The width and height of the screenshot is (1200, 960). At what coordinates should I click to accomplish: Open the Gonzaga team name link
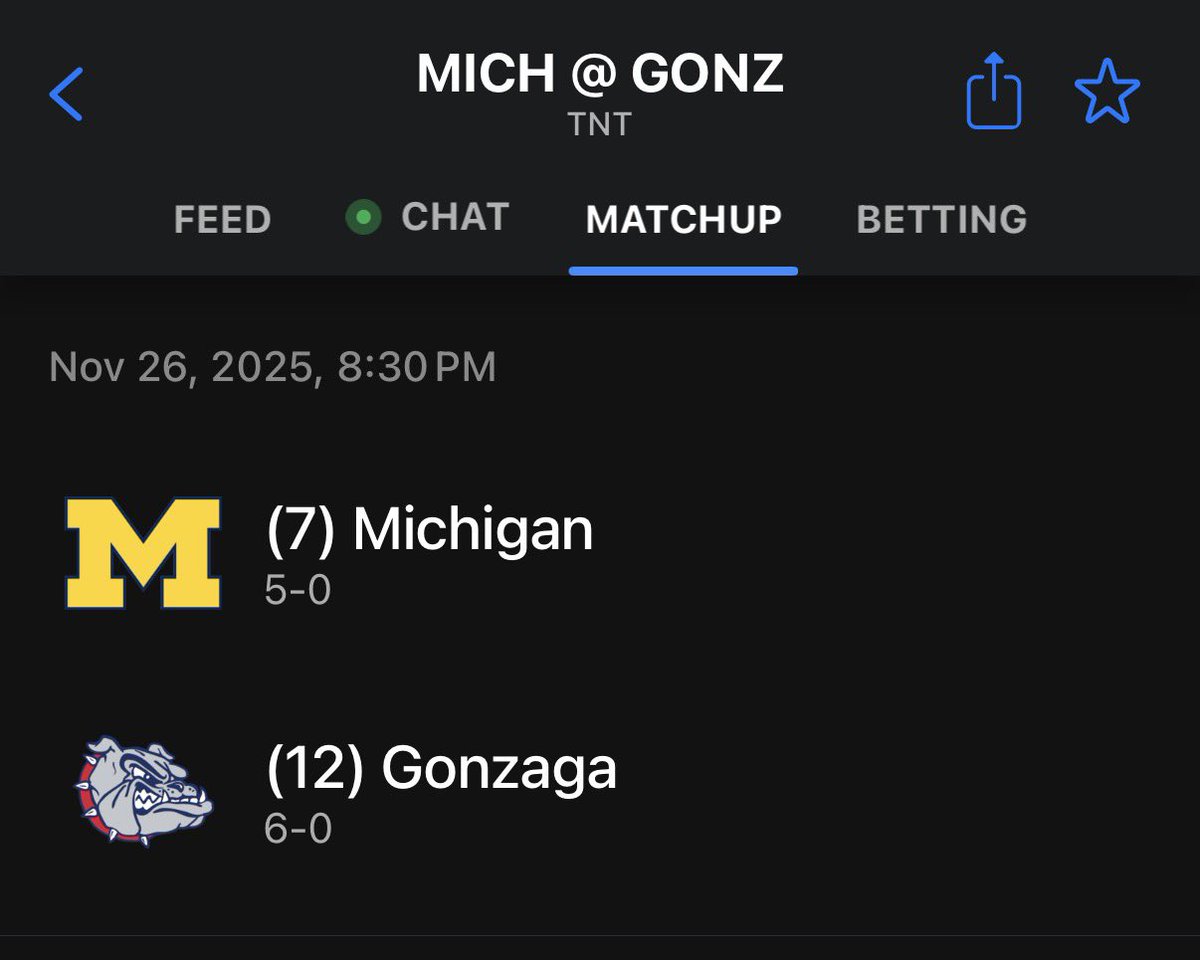click(499, 768)
